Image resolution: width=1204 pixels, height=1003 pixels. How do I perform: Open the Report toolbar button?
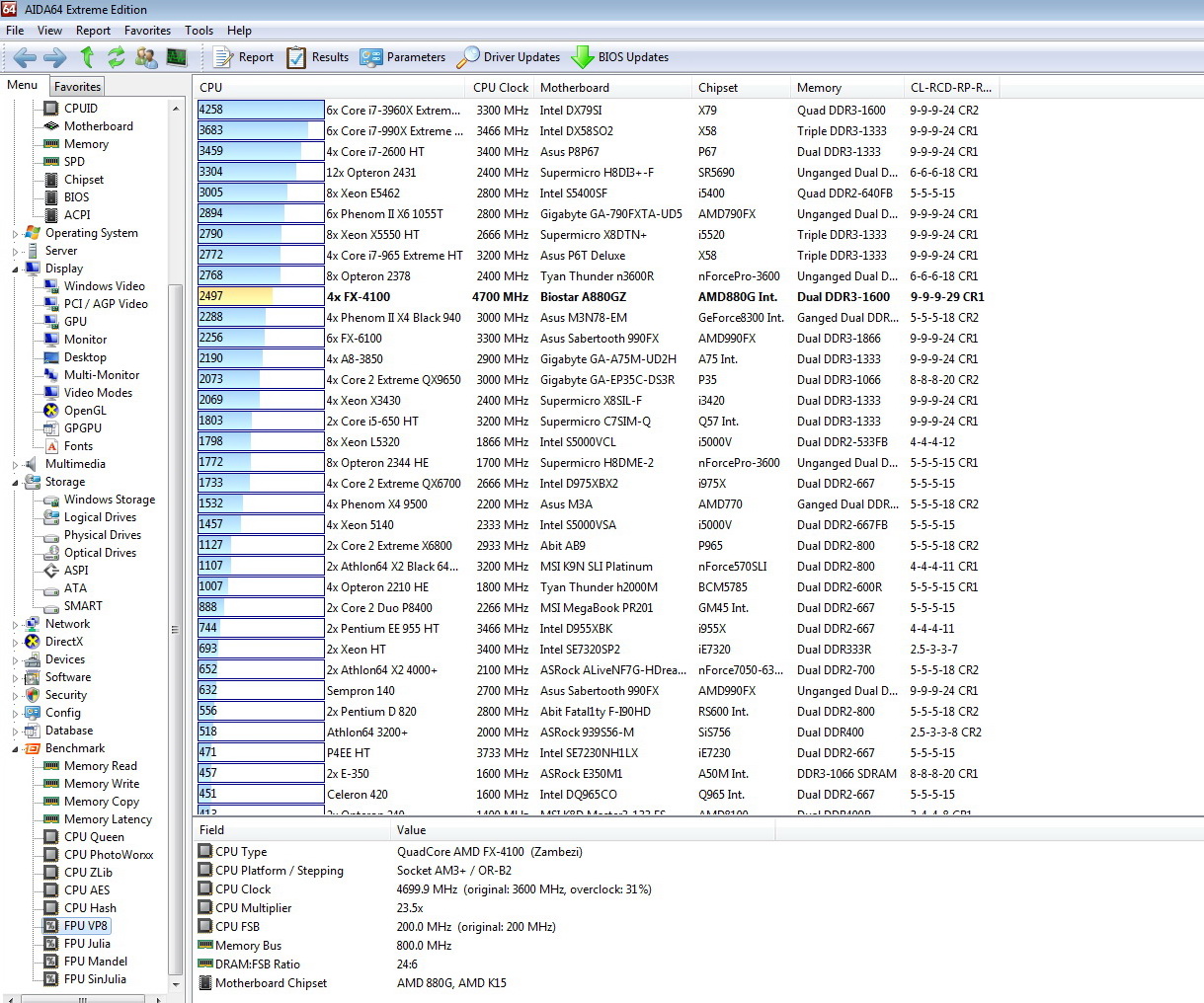click(243, 57)
